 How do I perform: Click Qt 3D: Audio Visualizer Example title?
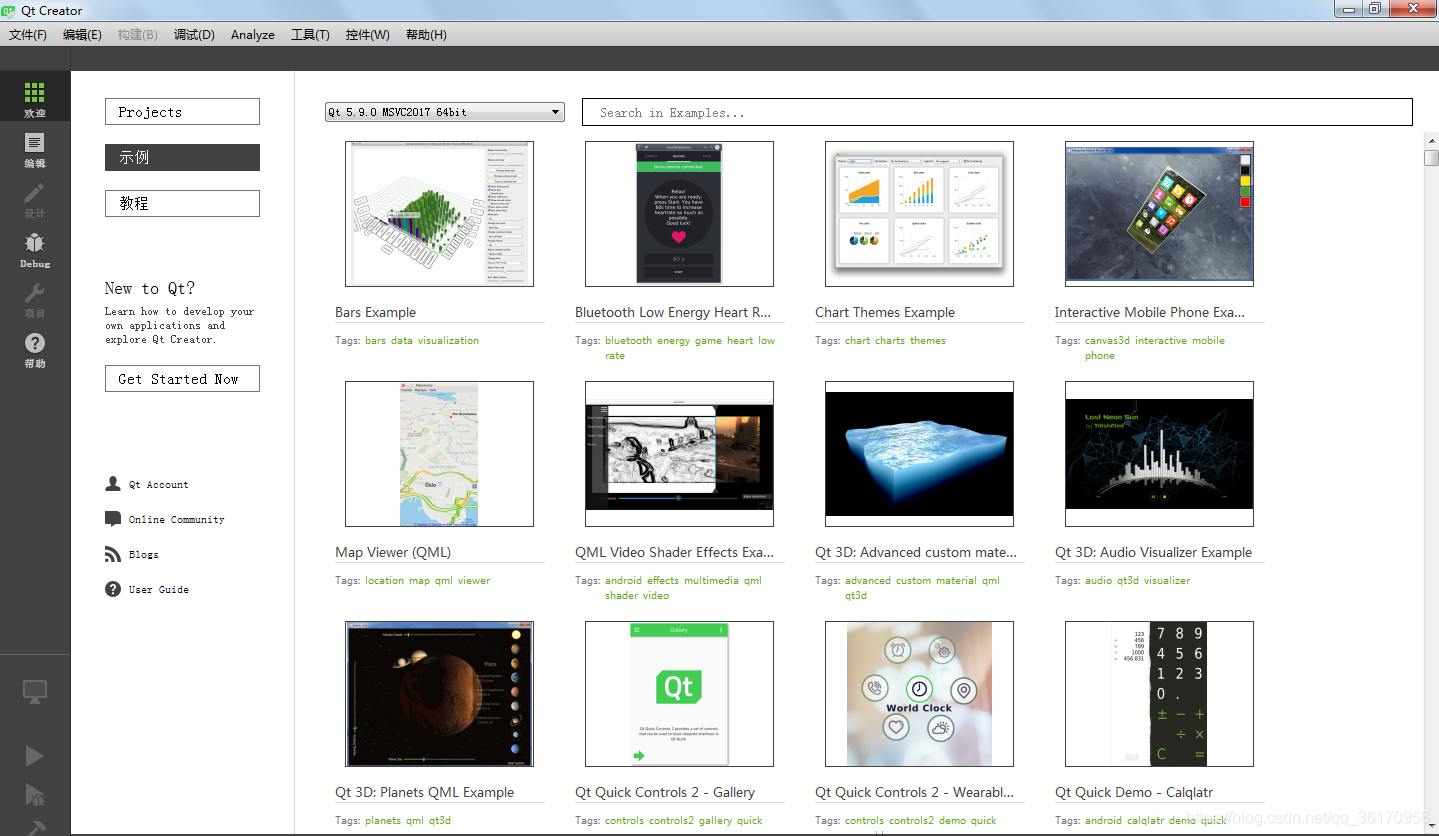point(1153,552)
